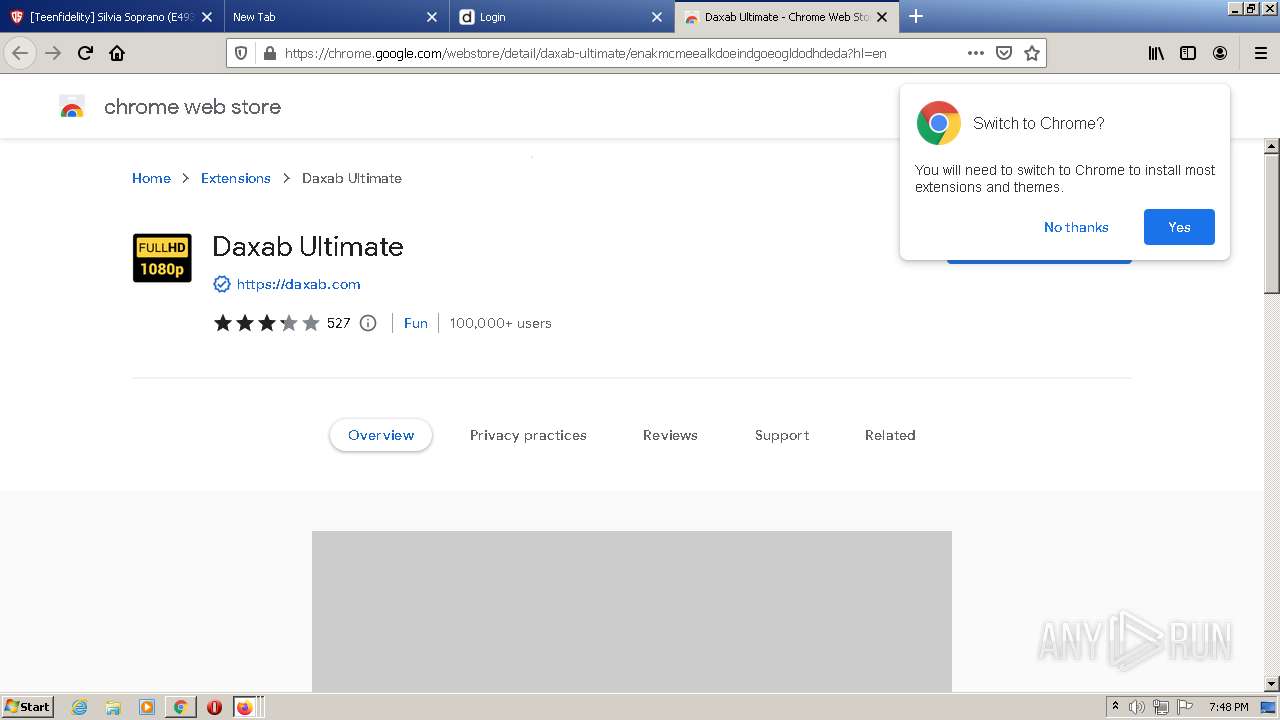Open the Support tab
The width and height of the screenshot is (1280, 720).
click(x=782, y=435)
